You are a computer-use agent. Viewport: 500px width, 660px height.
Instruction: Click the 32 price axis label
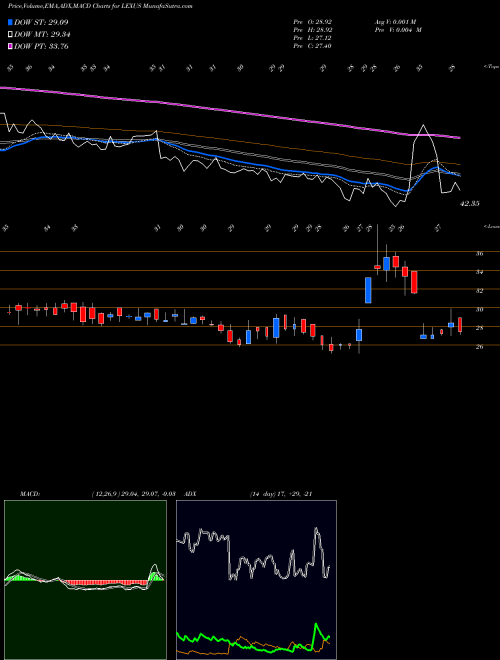(x=479, y=291)
